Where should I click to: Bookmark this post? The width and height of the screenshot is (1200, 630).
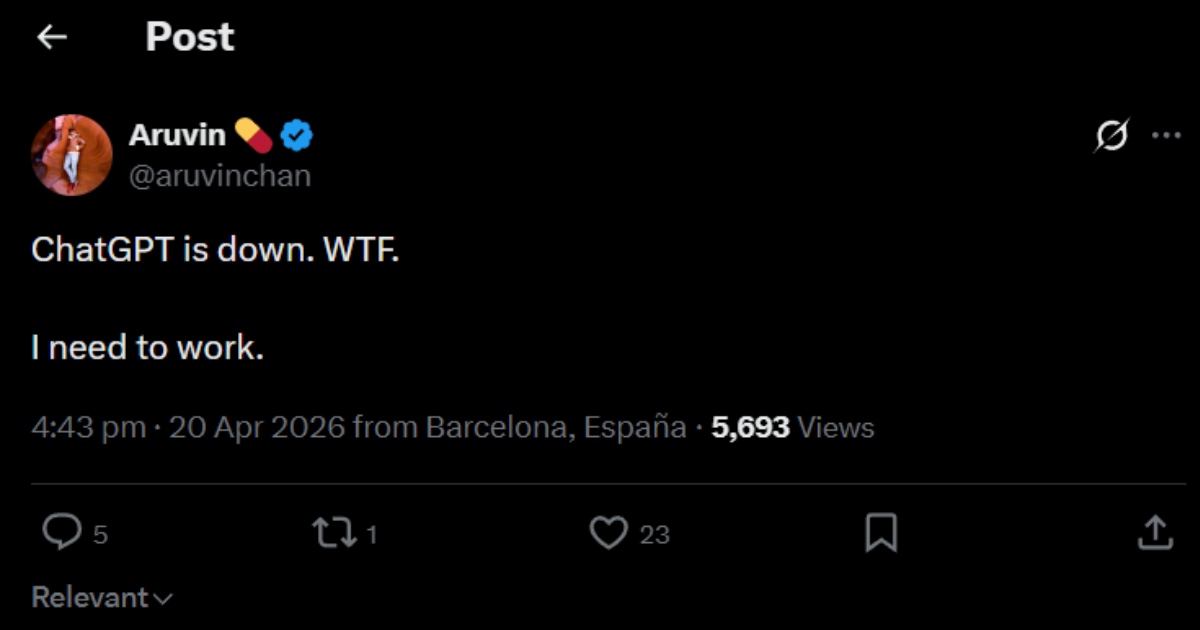coord(880,532)
